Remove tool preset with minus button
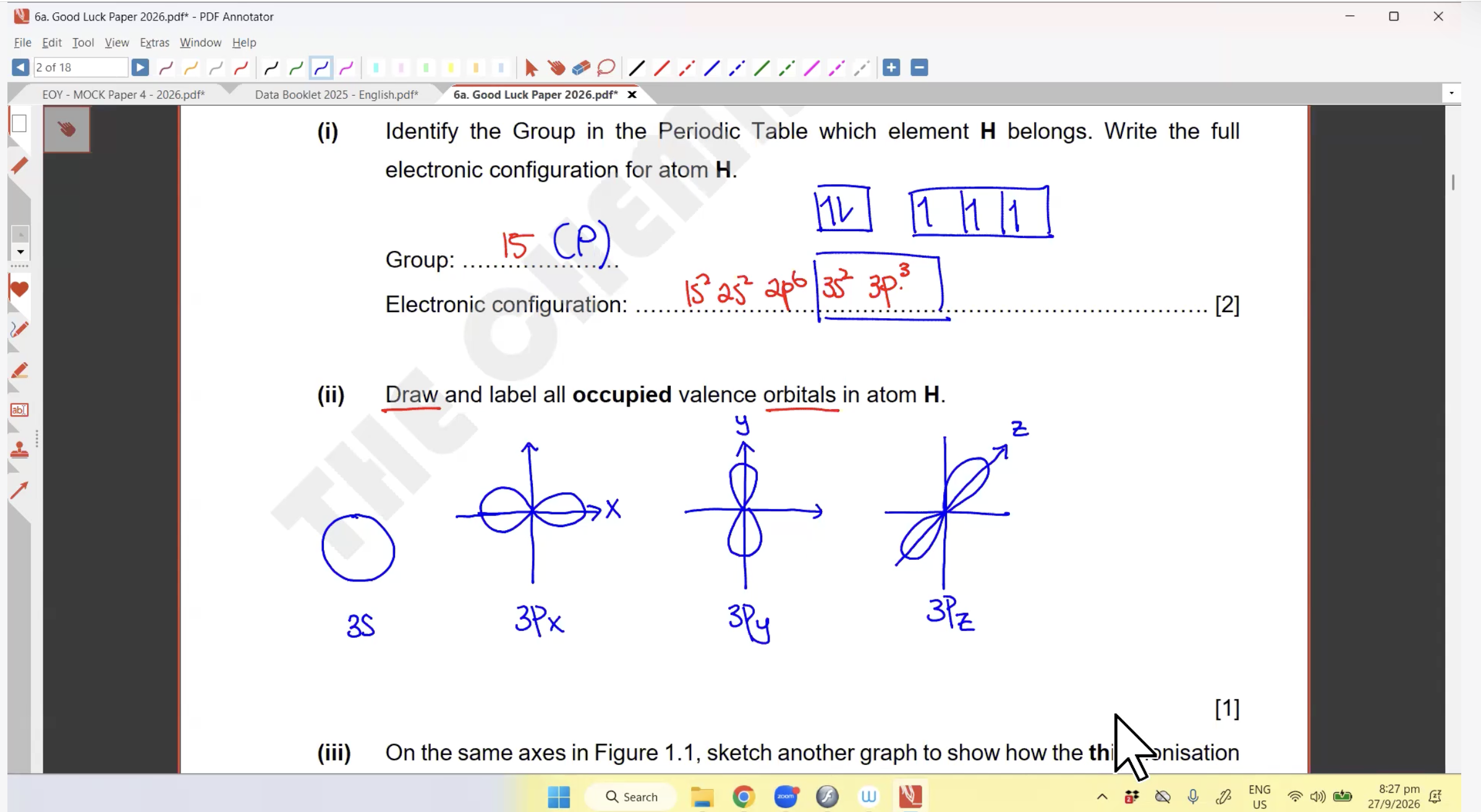The height and width of the screenshot is (812, 1481). click(x=919, y=67)
